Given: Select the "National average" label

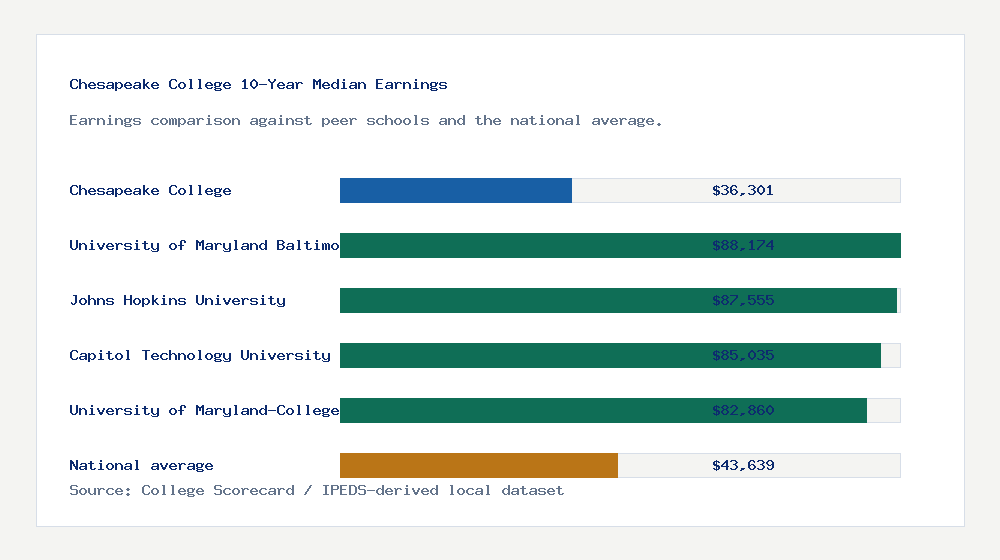Looking at the screenshot, I should 142,465.
